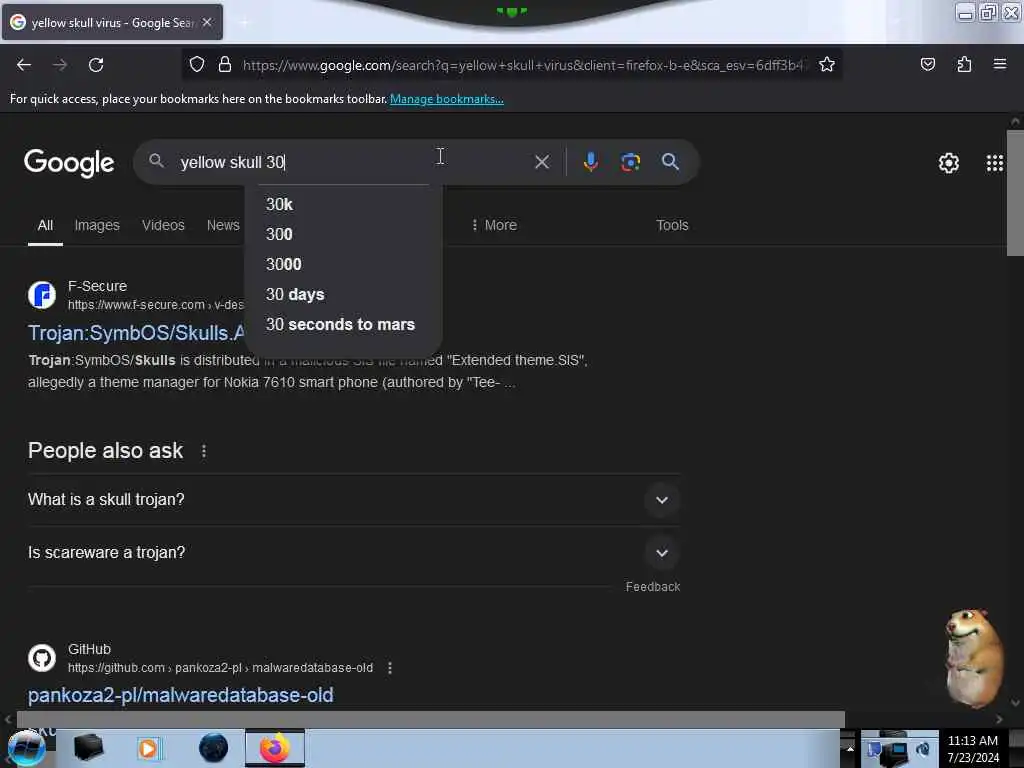Submit search with the magnifier button

coord(670,162)
